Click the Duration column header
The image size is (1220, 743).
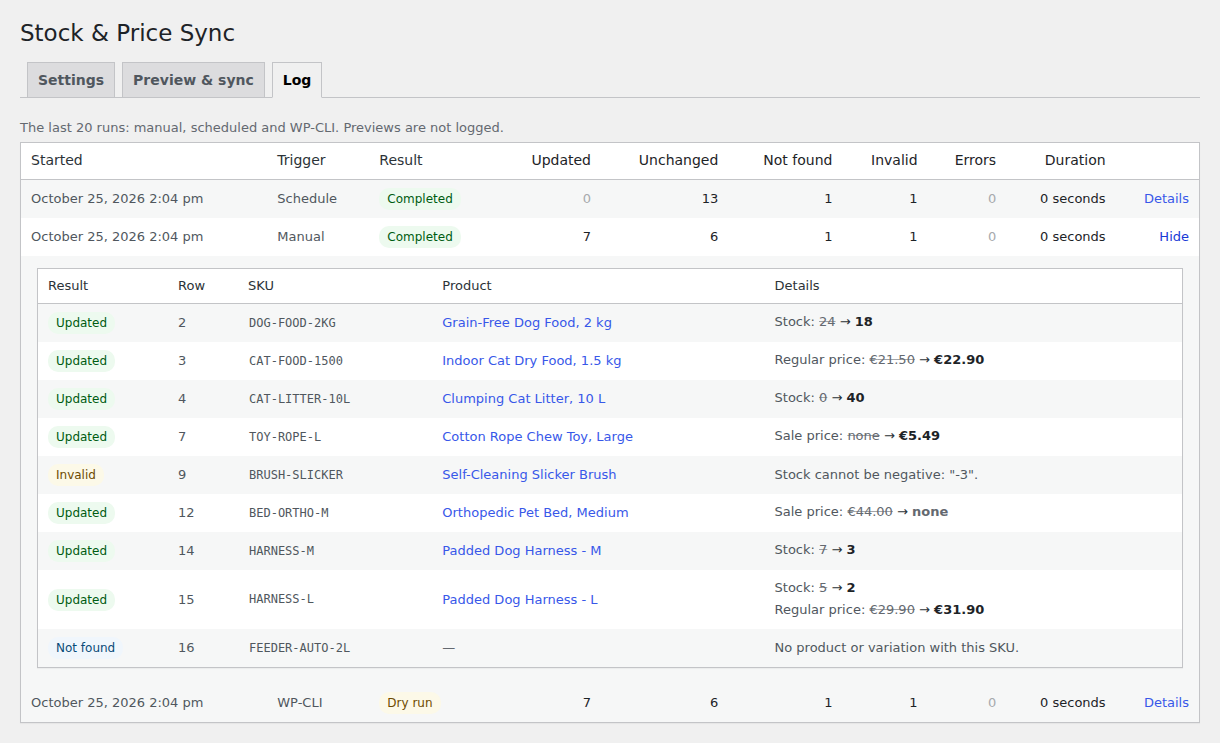point(1075,160)
